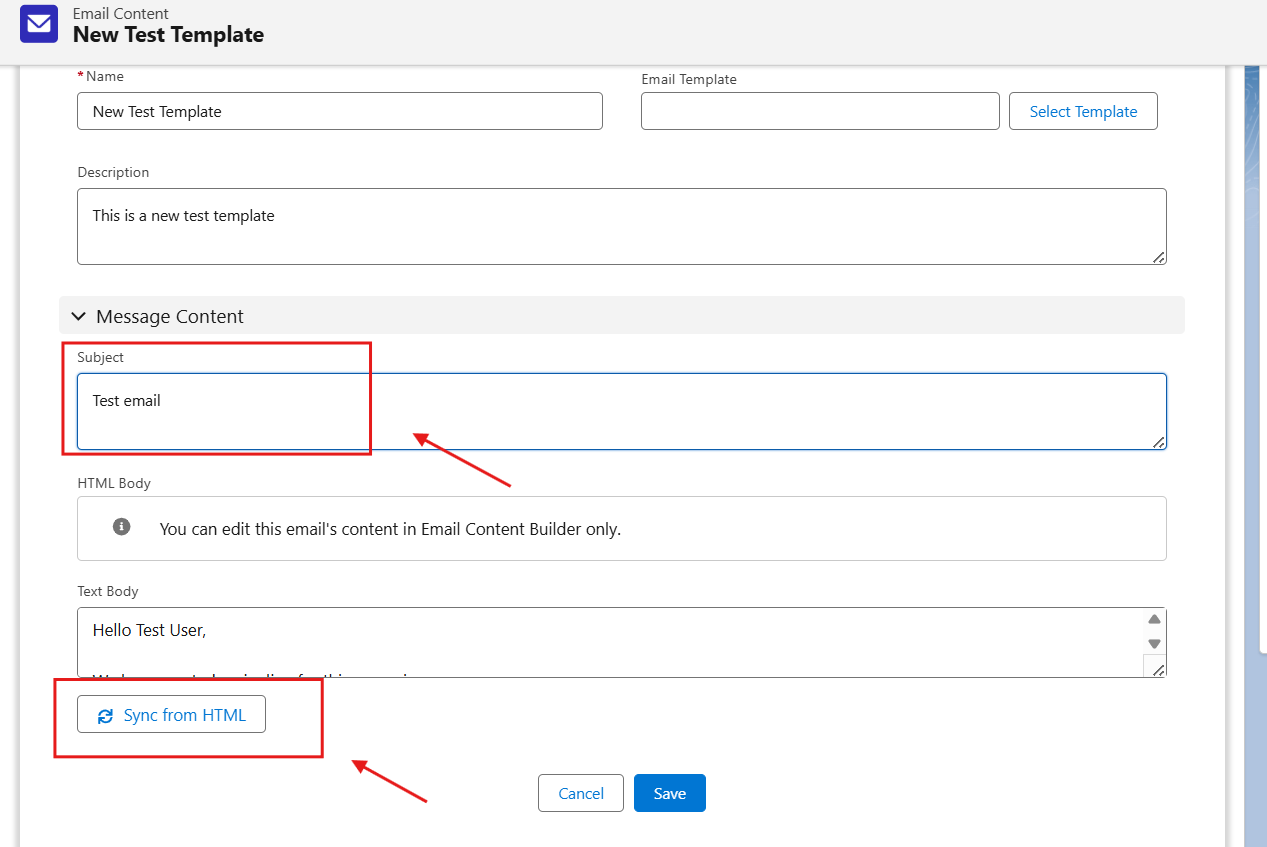Collapse Message Content section using the chevron

79,316
